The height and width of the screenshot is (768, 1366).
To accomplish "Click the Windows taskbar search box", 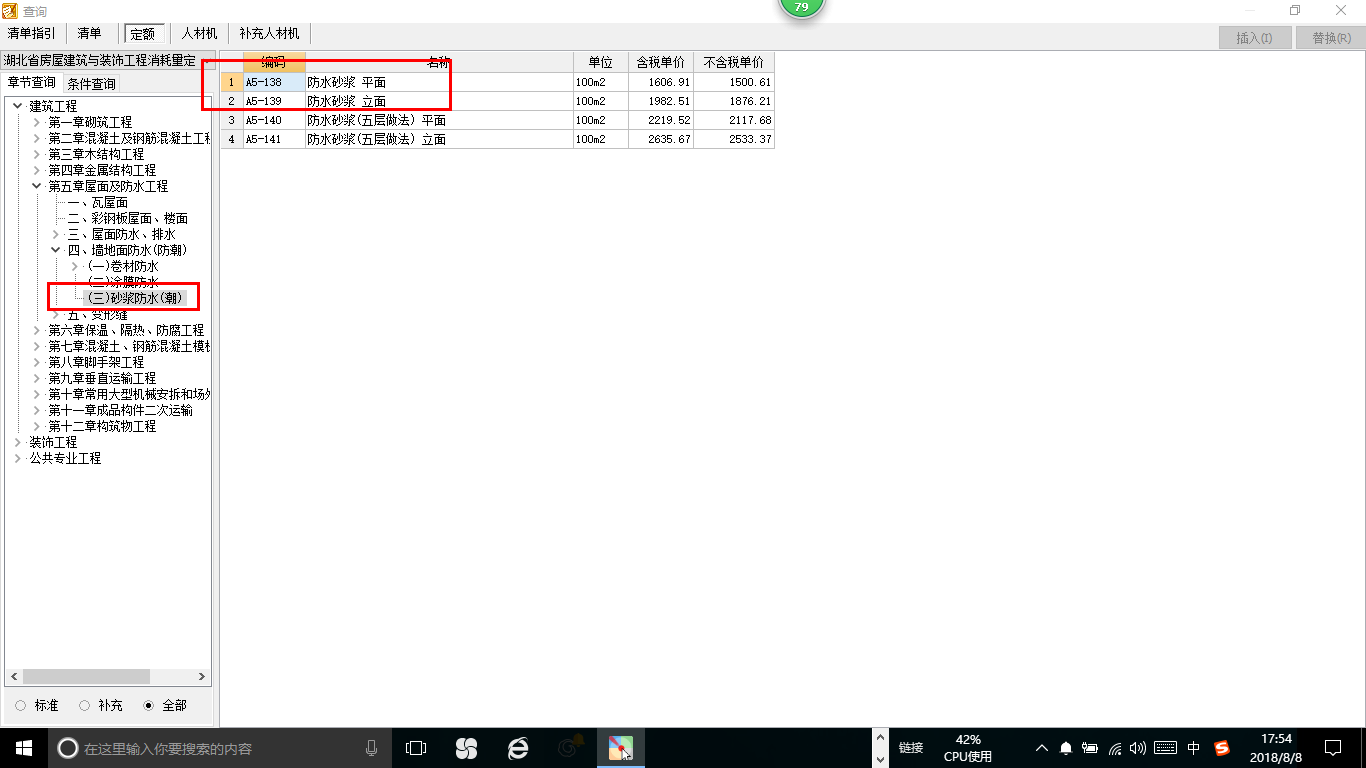I will pyautogui.click(x=219, y=747).
